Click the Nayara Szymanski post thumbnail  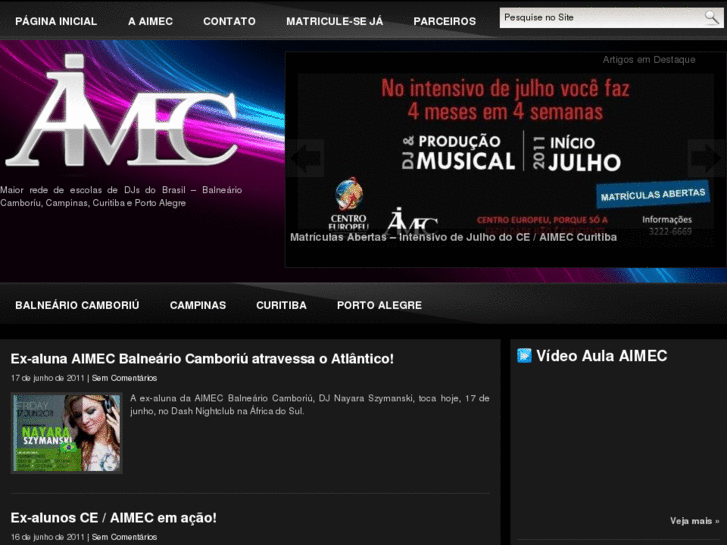[66, 433]
